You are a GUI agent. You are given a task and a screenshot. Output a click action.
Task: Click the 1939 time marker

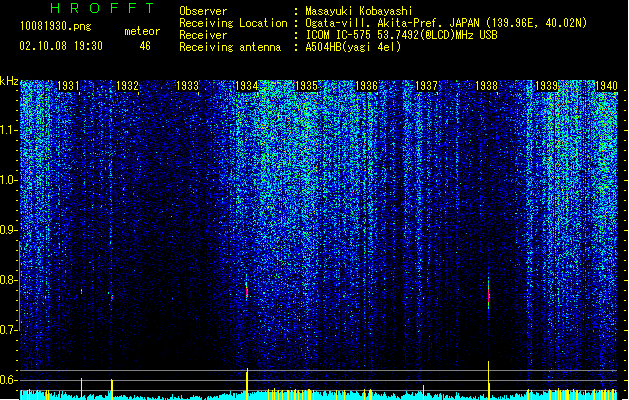(546, 85)
